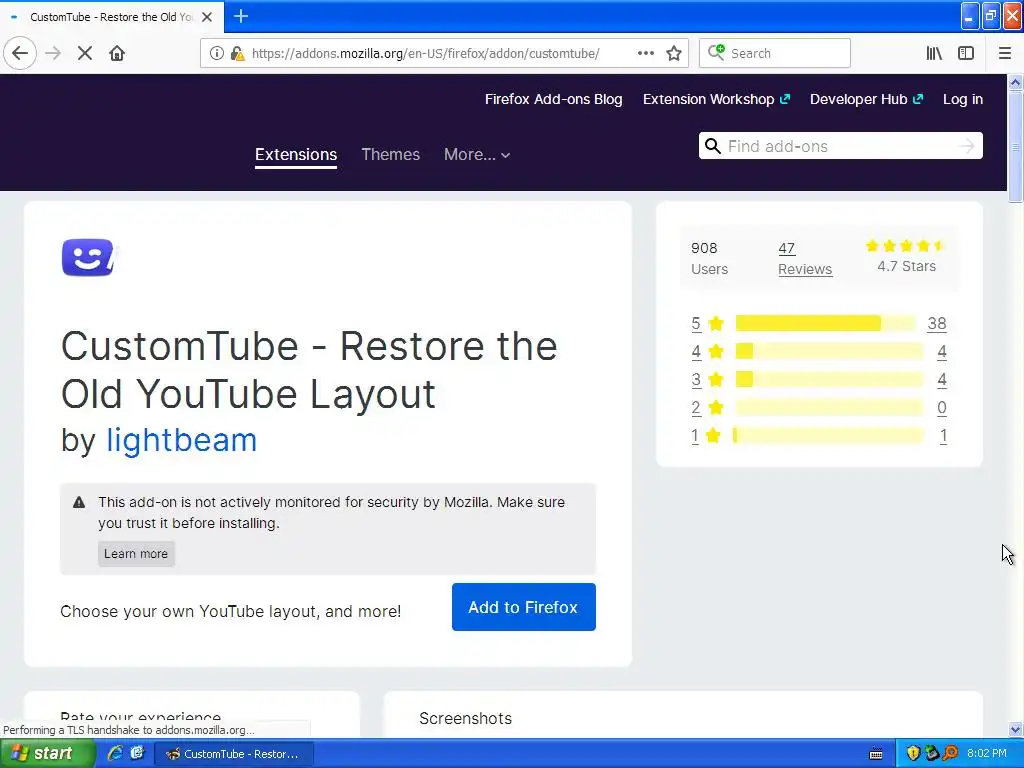Image resolution: width=1024 pixels, height=768 pixels.
Task: Click the padlock with warning icon
Action: 238,53
